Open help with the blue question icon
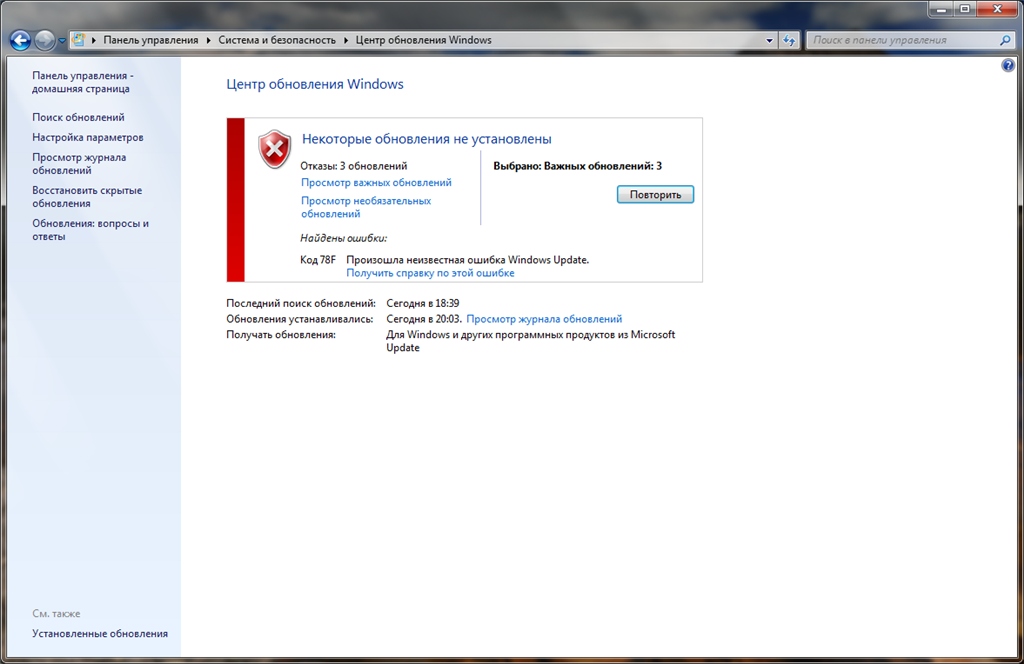Image resolution: width=1024 pixels, height=664 pixels. pos(1008,65)
